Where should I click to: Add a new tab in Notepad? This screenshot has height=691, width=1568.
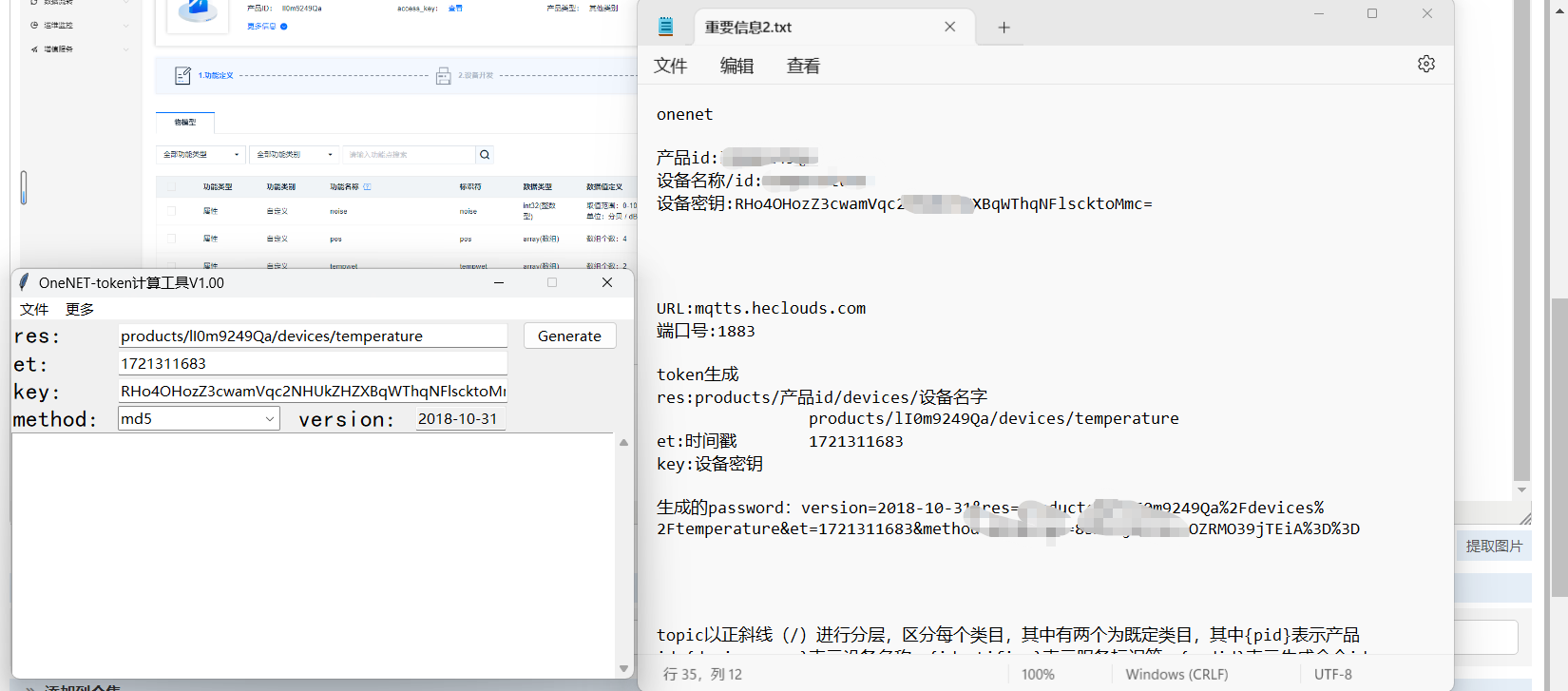tap(1004, 28)
